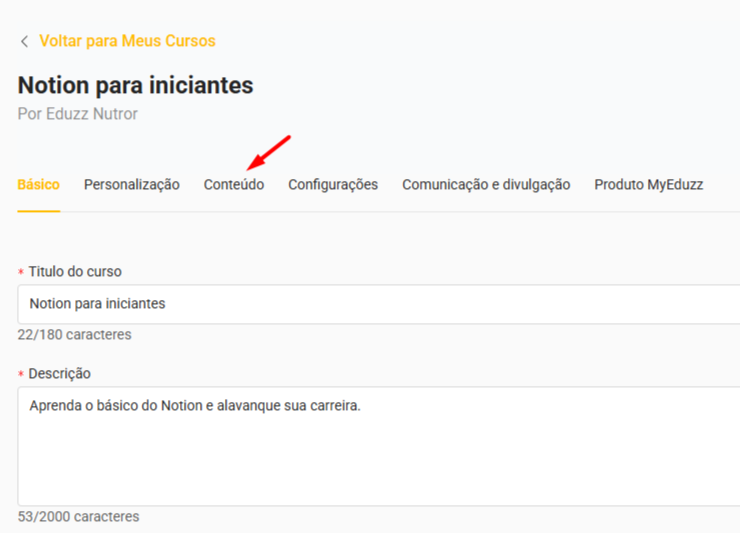Click the back chevron arrow icon

point(25,42)
